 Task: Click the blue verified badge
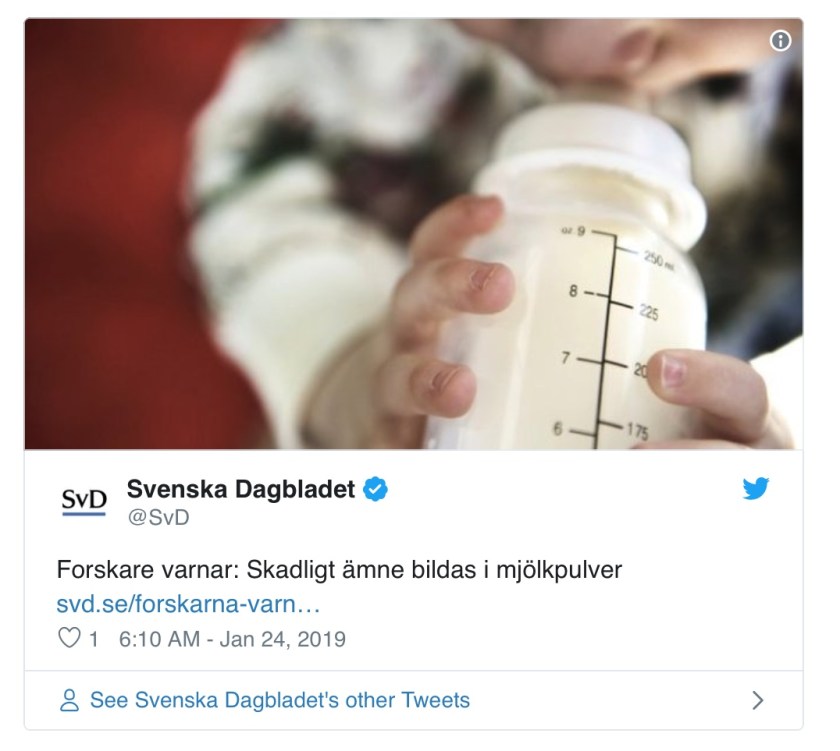tap(376, 489)
